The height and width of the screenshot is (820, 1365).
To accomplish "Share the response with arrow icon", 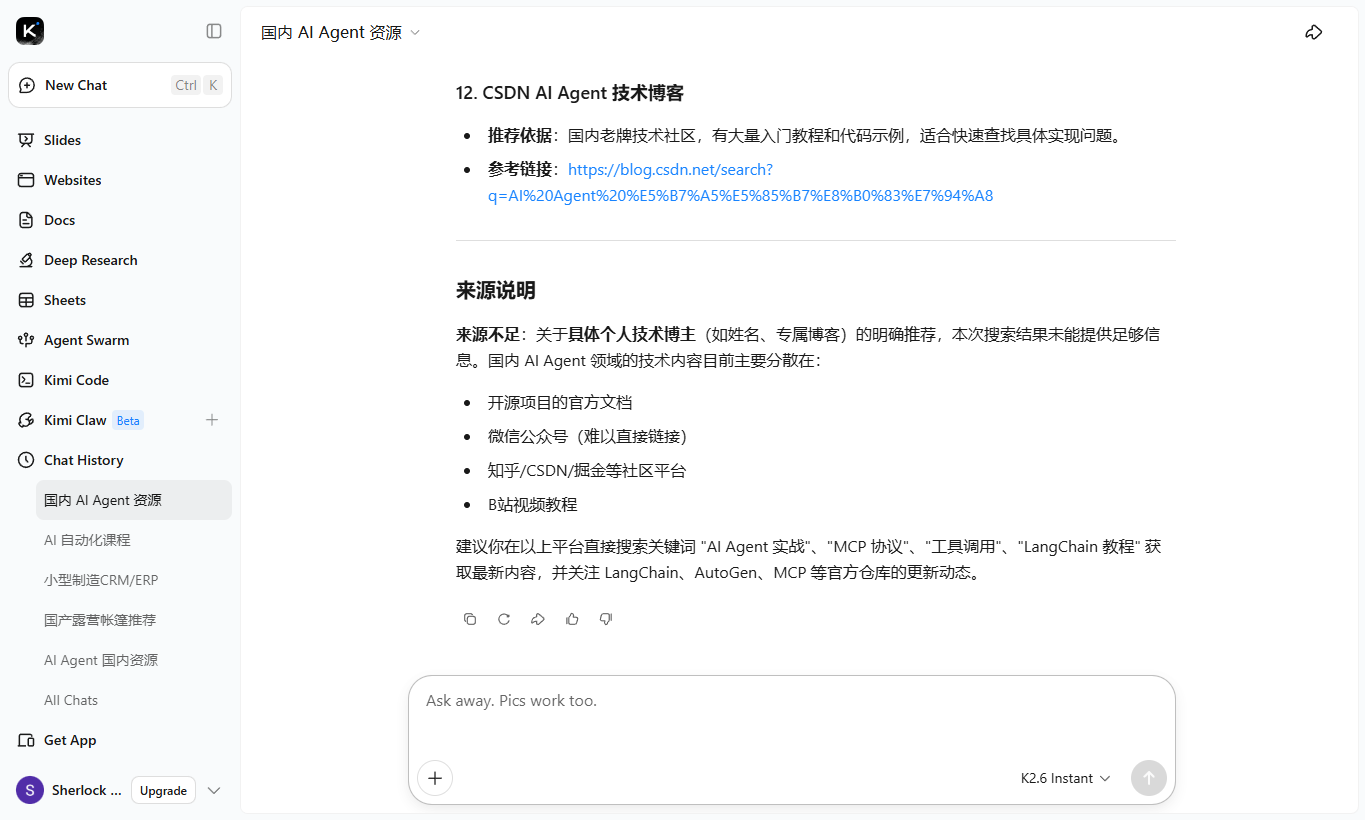I will [538, 619].
